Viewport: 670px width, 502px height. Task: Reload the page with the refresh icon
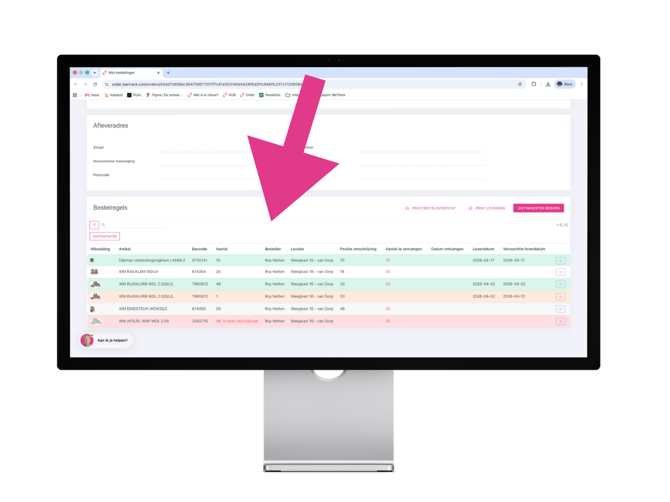pos(95,84)
